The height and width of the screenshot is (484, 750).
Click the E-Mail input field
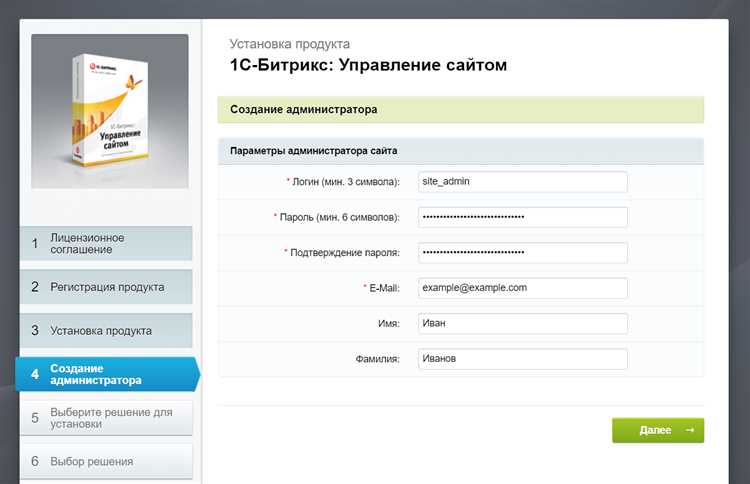522,288
